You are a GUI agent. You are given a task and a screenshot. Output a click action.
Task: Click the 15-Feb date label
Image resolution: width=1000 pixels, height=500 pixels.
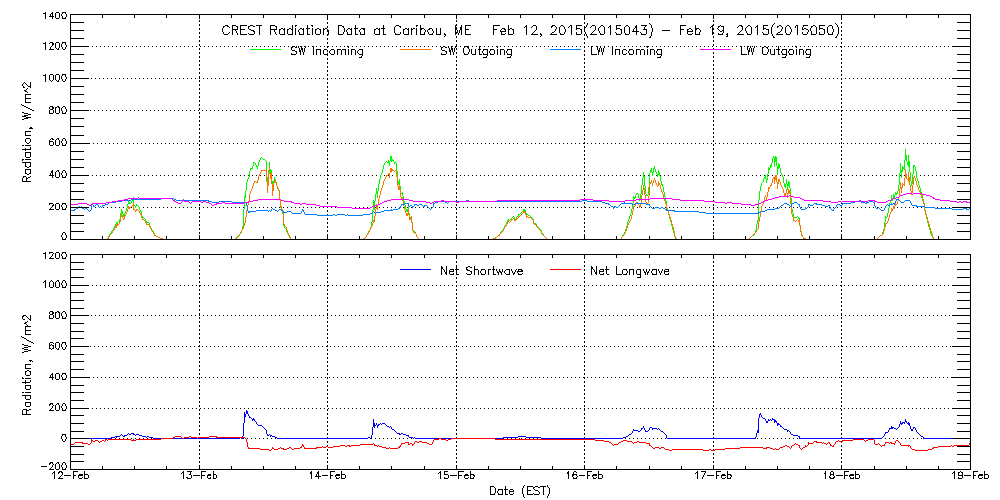[457, 476]
